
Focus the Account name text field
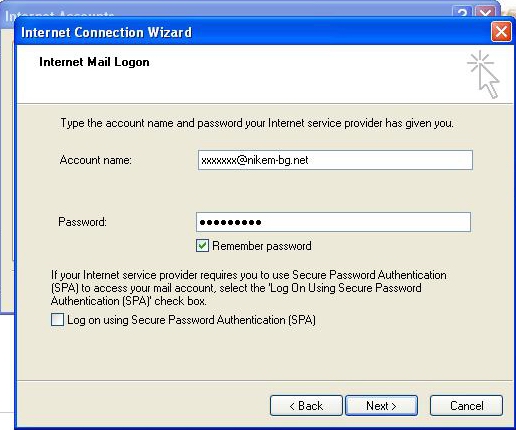335,160
